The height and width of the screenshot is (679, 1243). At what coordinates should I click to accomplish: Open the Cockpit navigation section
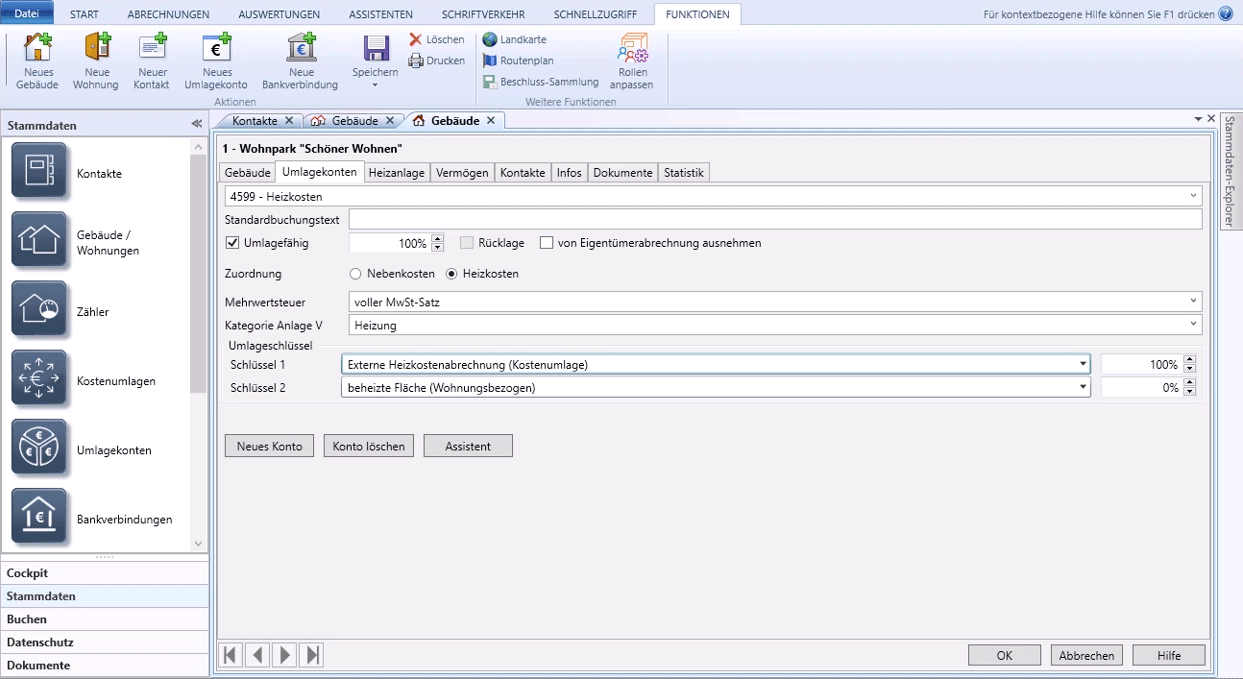pos(105,573)
